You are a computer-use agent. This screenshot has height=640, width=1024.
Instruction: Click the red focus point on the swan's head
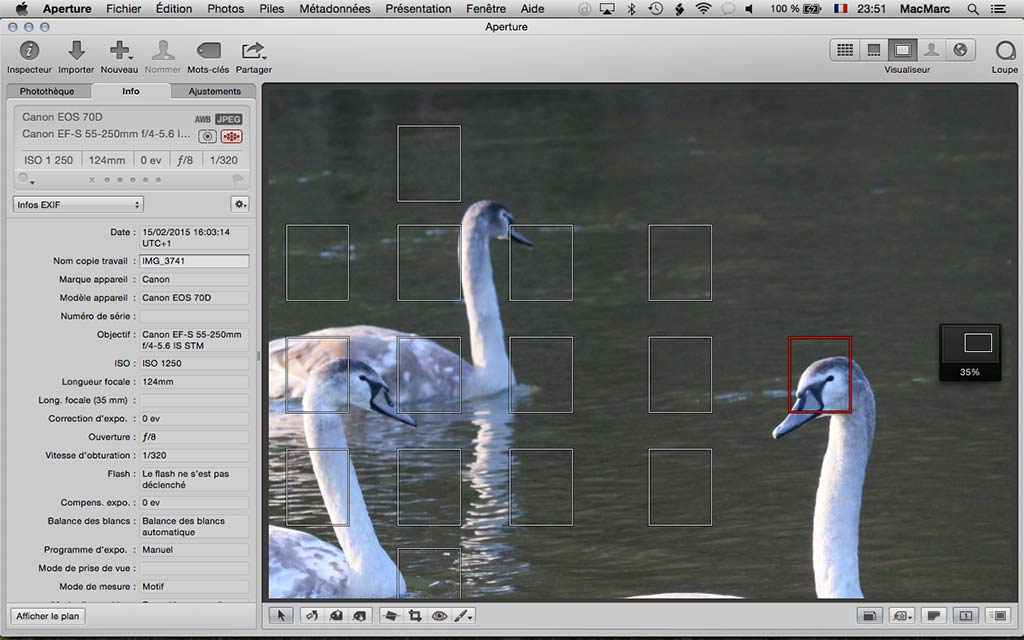(x=820, y=375)
